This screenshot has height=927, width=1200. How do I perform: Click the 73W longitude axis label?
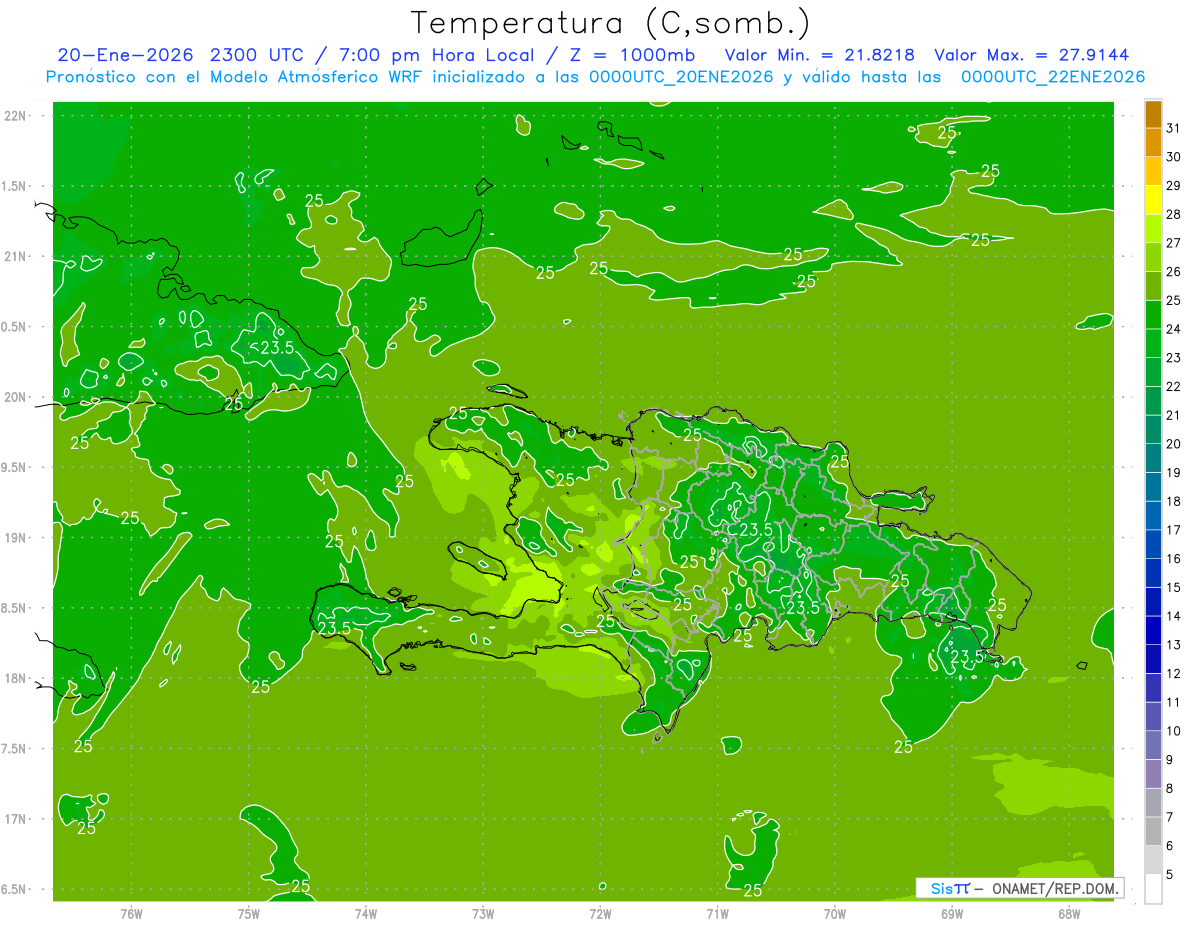tap(483, 913)
